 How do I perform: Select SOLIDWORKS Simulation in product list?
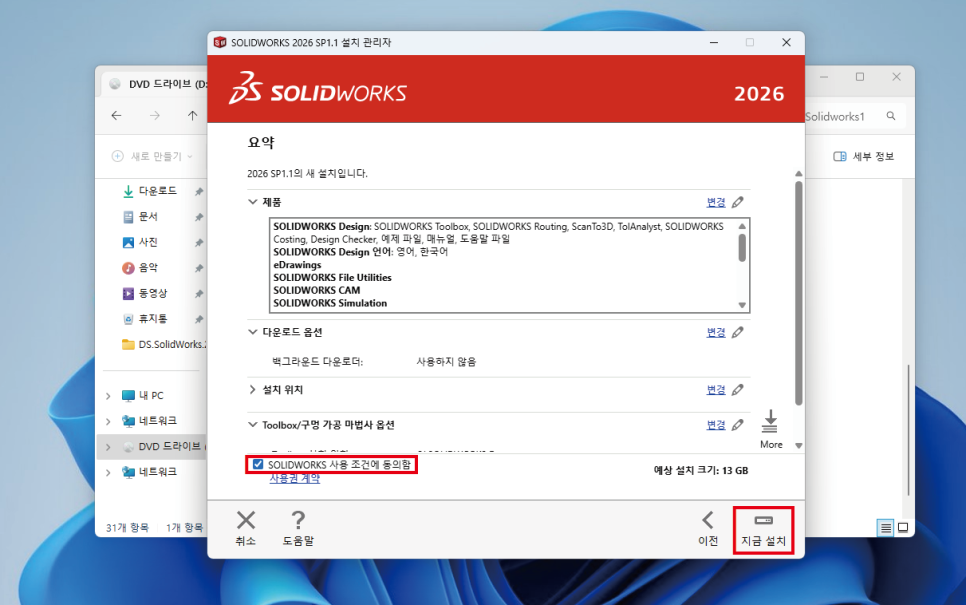(x=330, y=303)
